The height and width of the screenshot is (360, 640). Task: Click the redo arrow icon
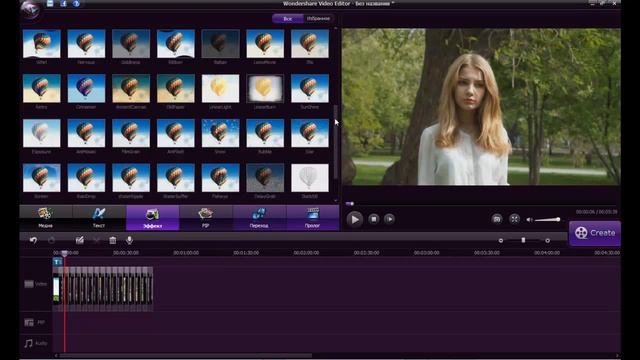coord(51,240)
